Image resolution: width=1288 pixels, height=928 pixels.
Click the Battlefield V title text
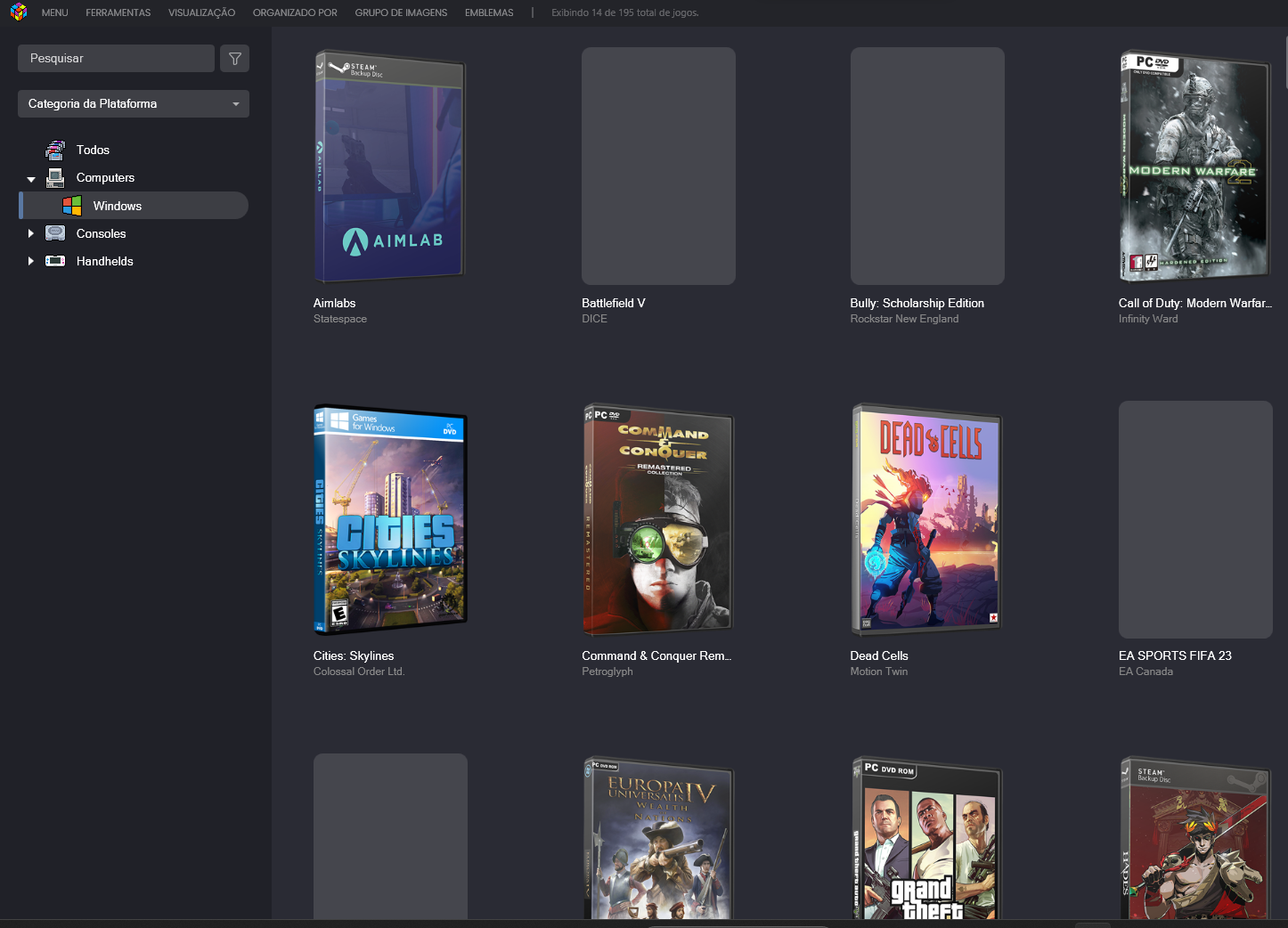click(614, 303)
